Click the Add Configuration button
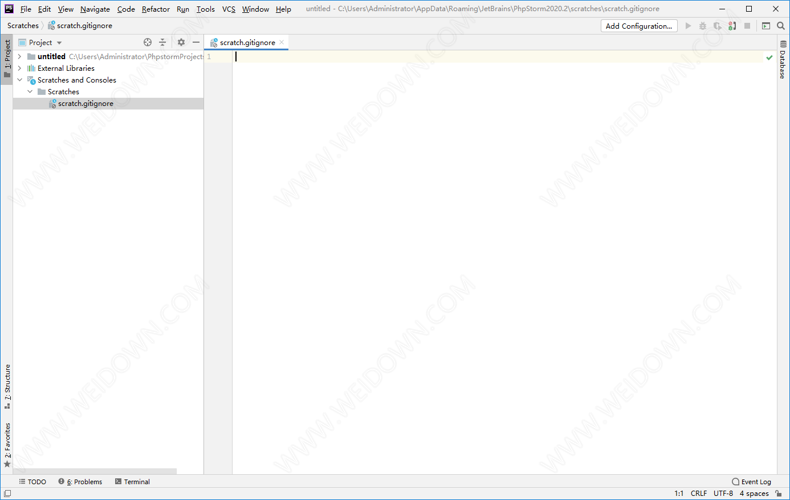 [639, 26]
